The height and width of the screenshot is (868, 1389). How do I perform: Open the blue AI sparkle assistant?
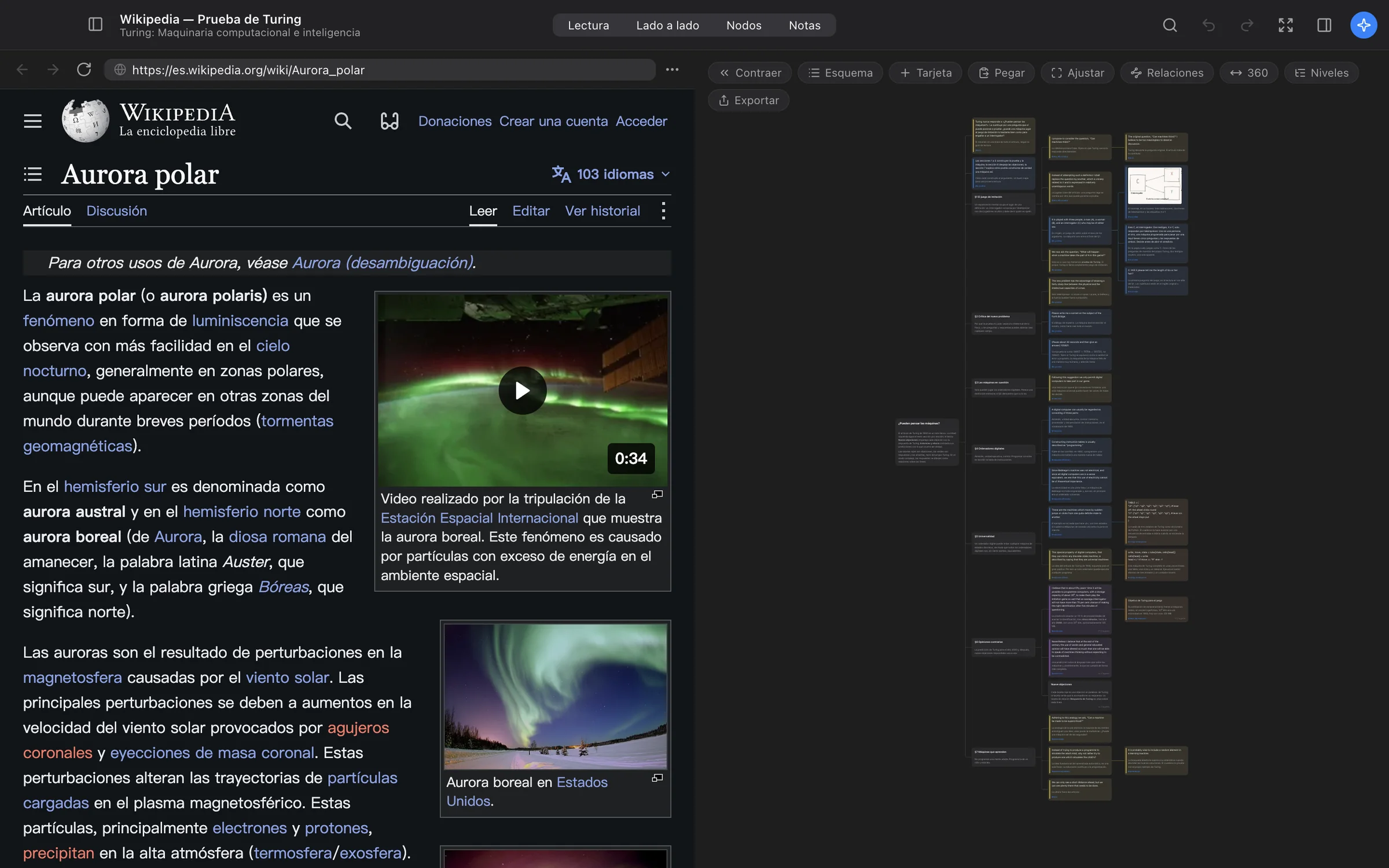click(x=1364, y=25)
